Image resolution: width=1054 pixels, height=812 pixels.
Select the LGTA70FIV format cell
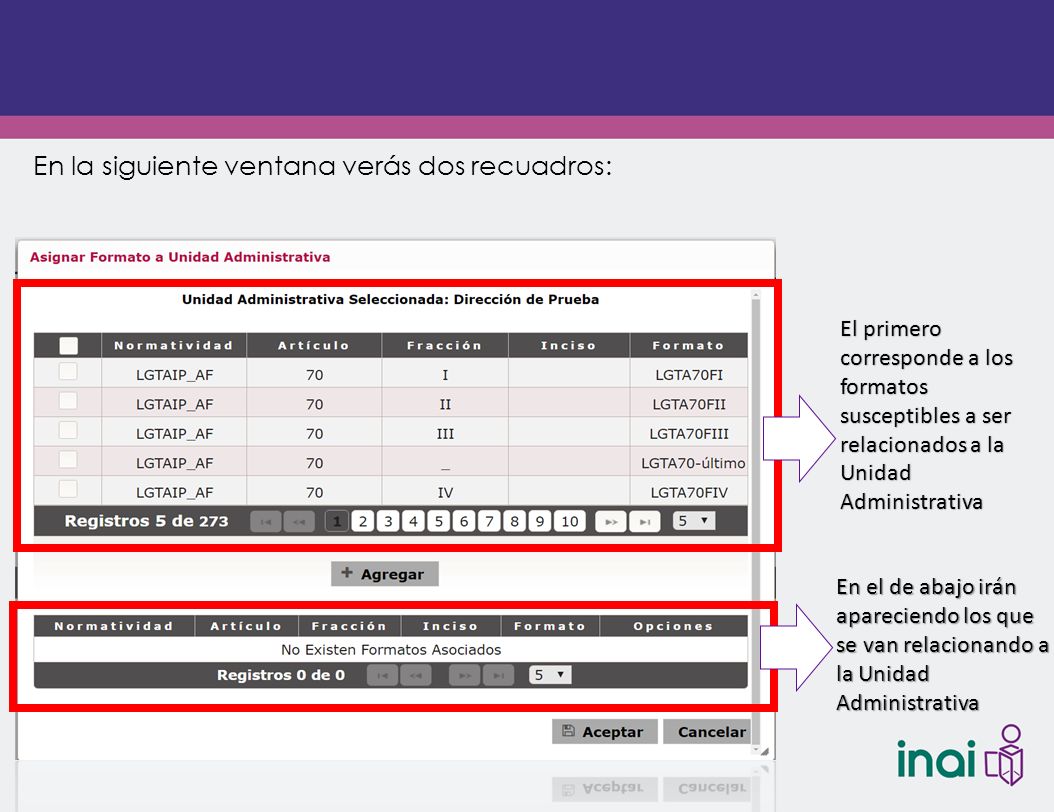(689, 493)
